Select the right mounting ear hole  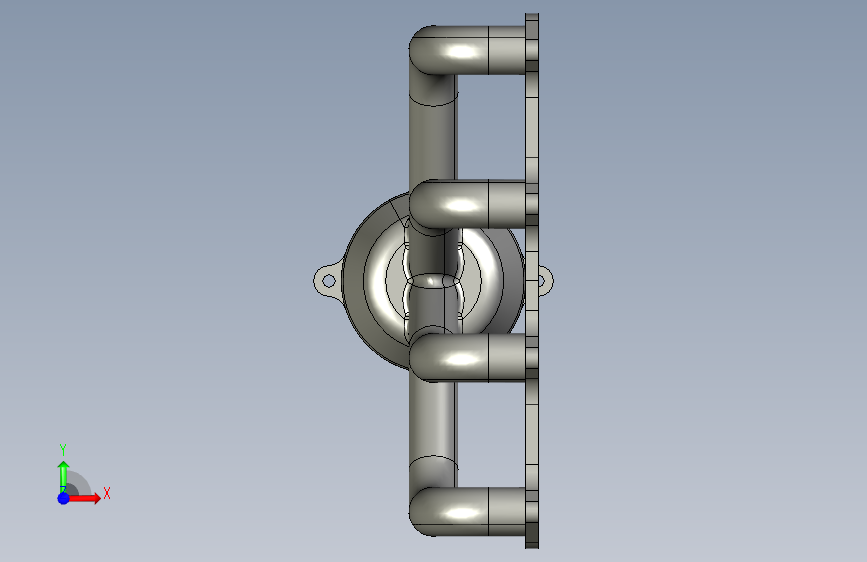click(541, 281)
